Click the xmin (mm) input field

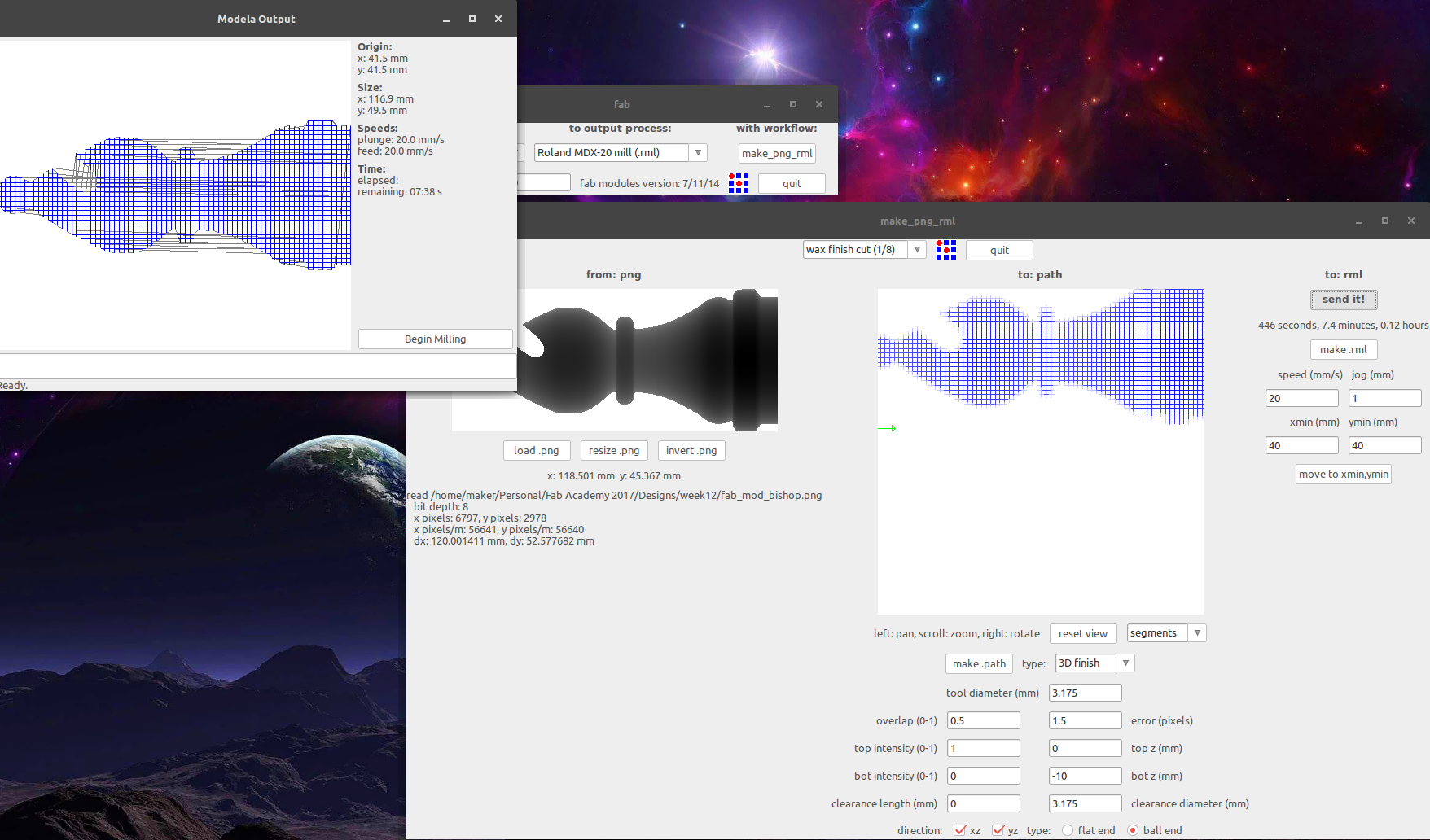[1302, 445]
